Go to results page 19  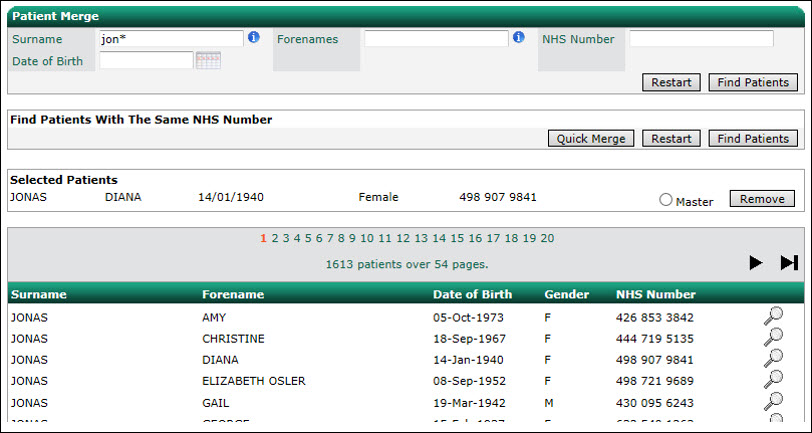529,238
